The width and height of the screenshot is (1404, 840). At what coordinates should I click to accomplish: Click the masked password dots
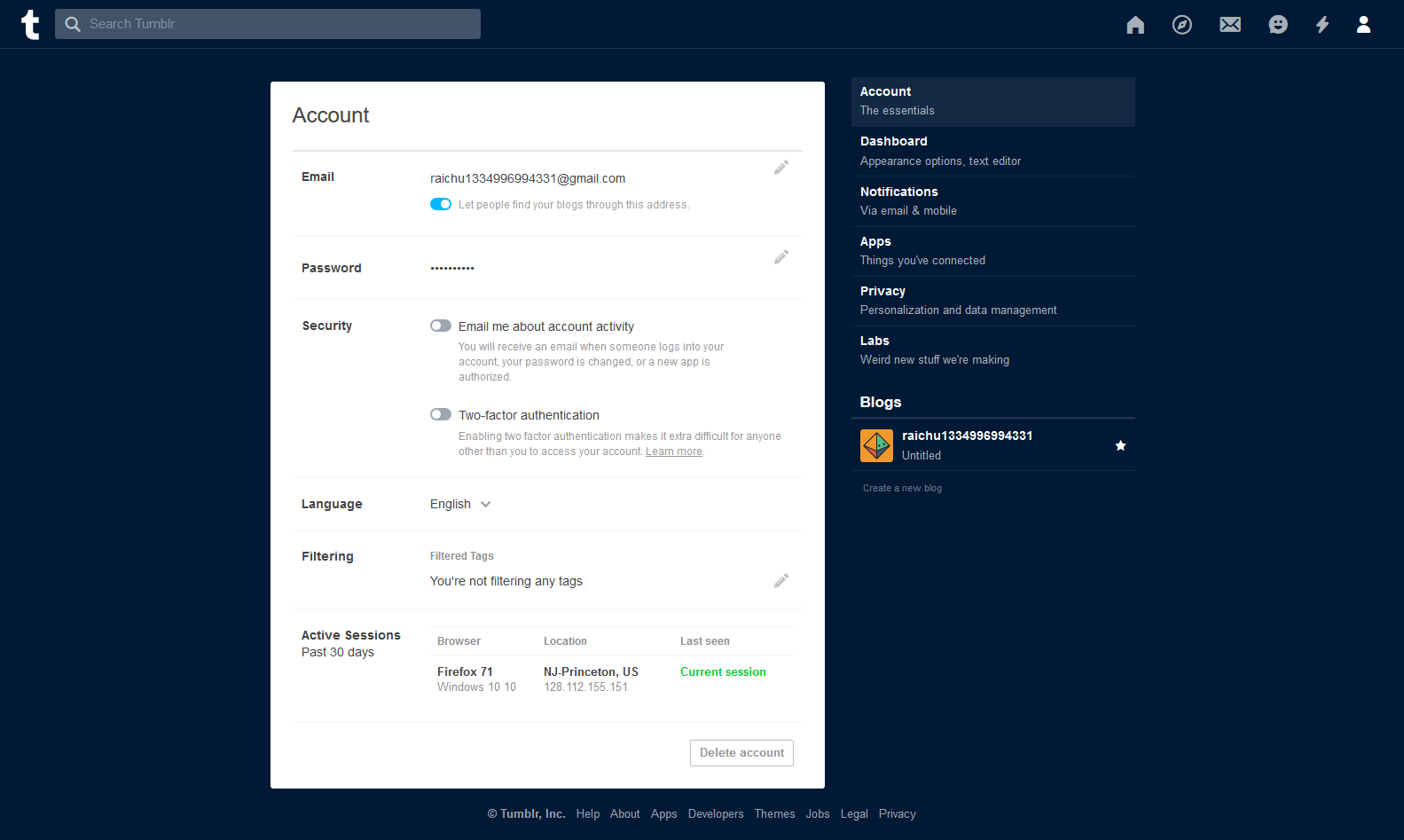click(452, 268)
